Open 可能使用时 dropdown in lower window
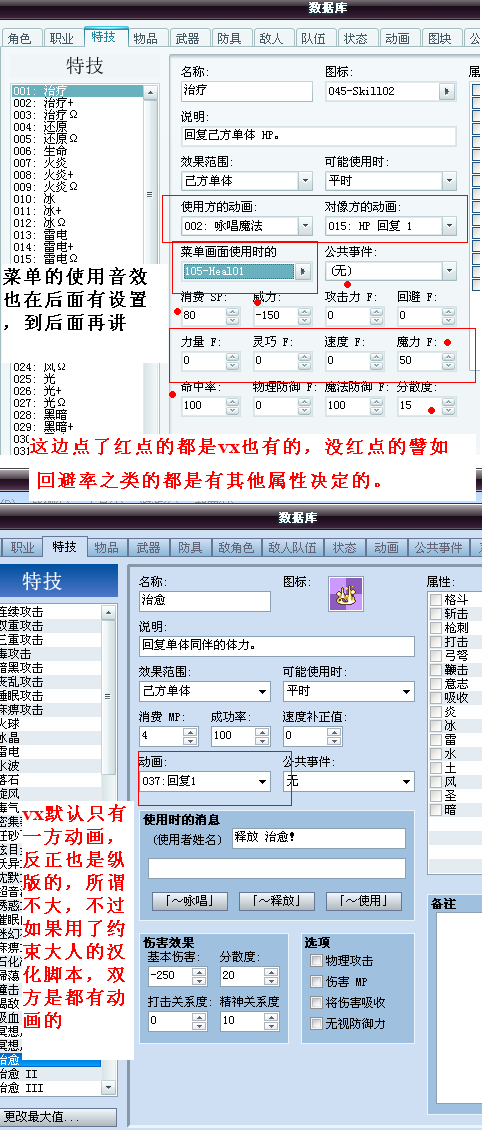This screenshot has width=482, height=1130. click(x=406, y=691)
